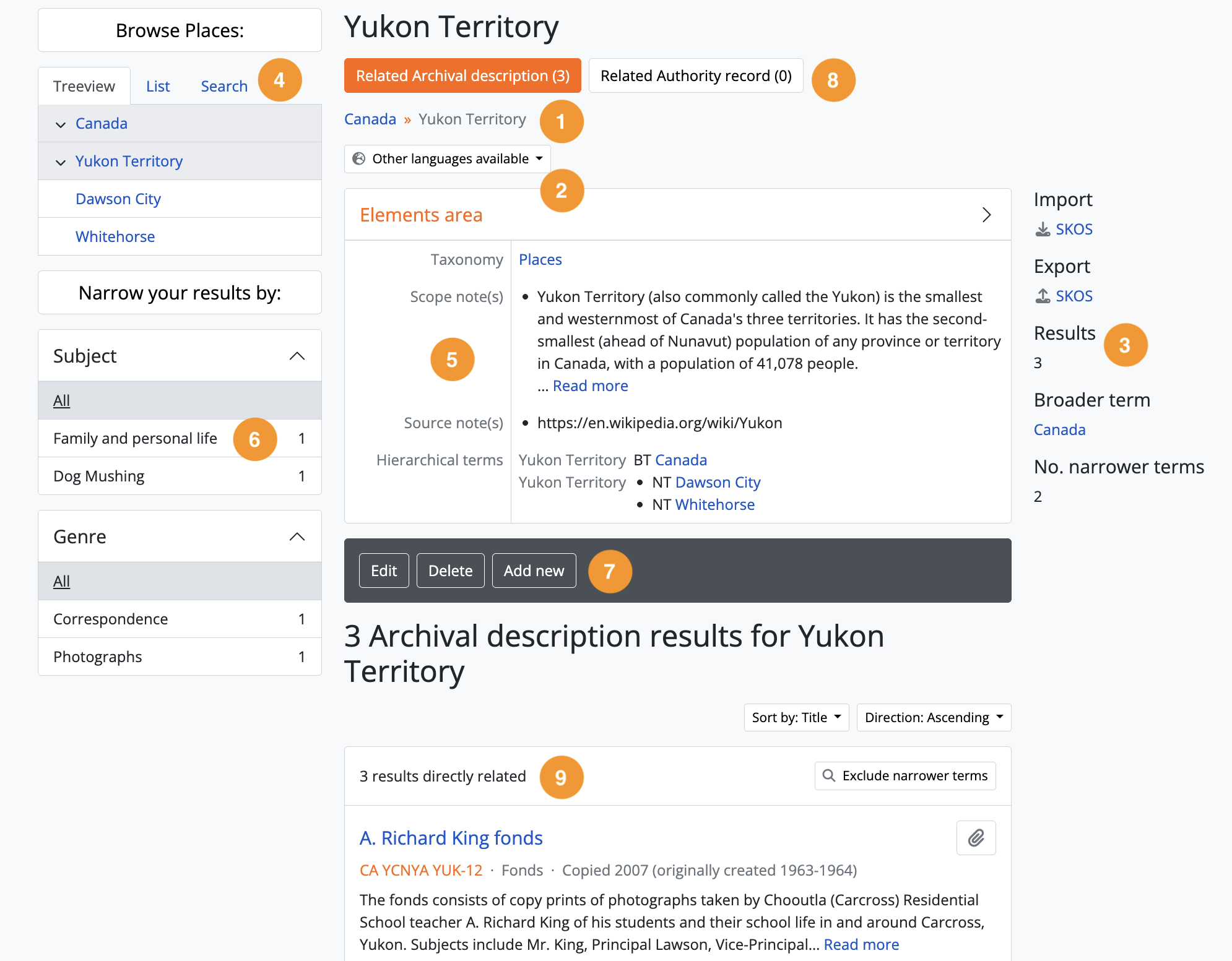The image size is (1232, 961).
Task: Collapse the Genre facet panel
Action: coord(297,537)
